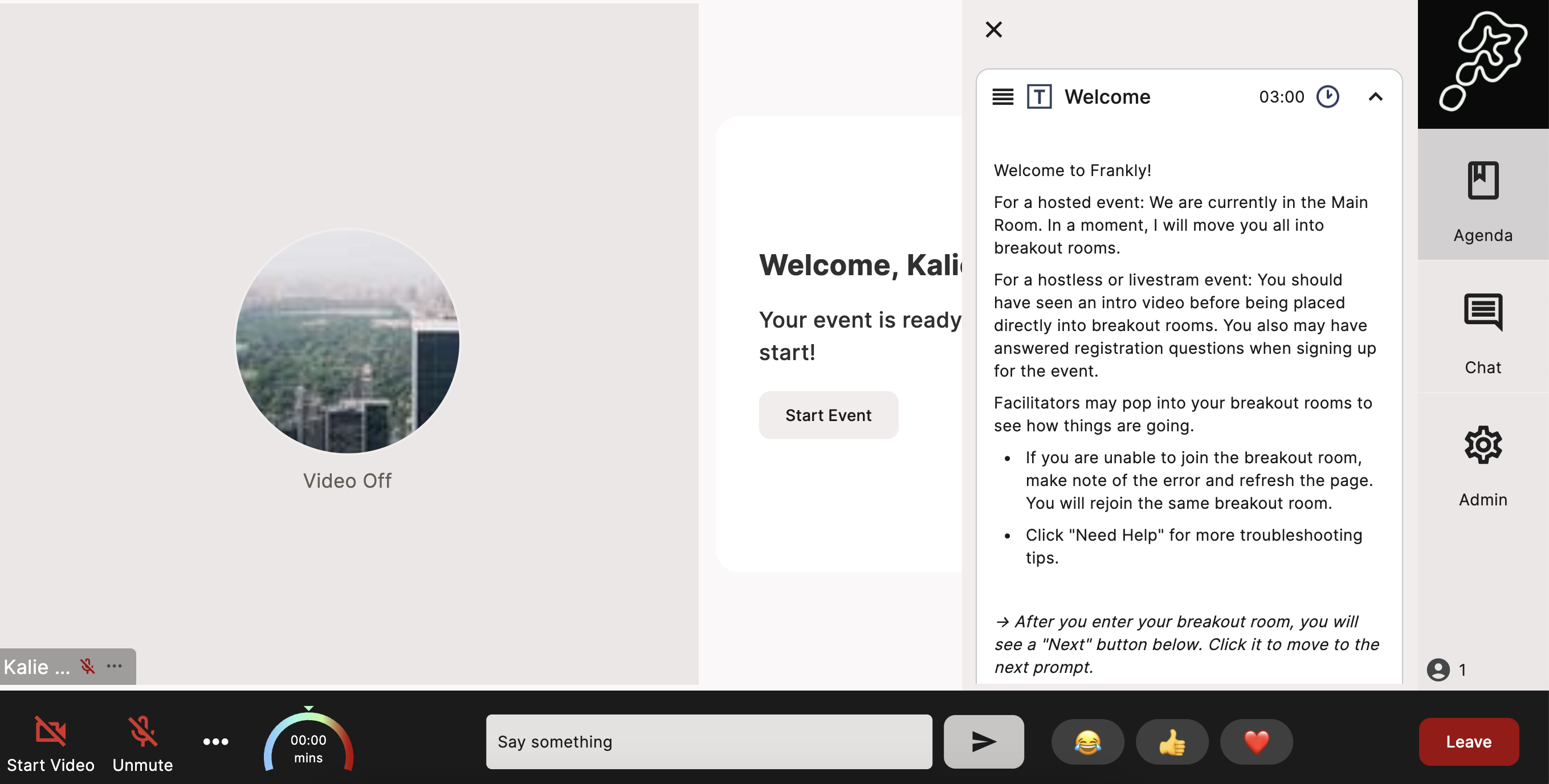Click the text type T icon

[1038, 97]
